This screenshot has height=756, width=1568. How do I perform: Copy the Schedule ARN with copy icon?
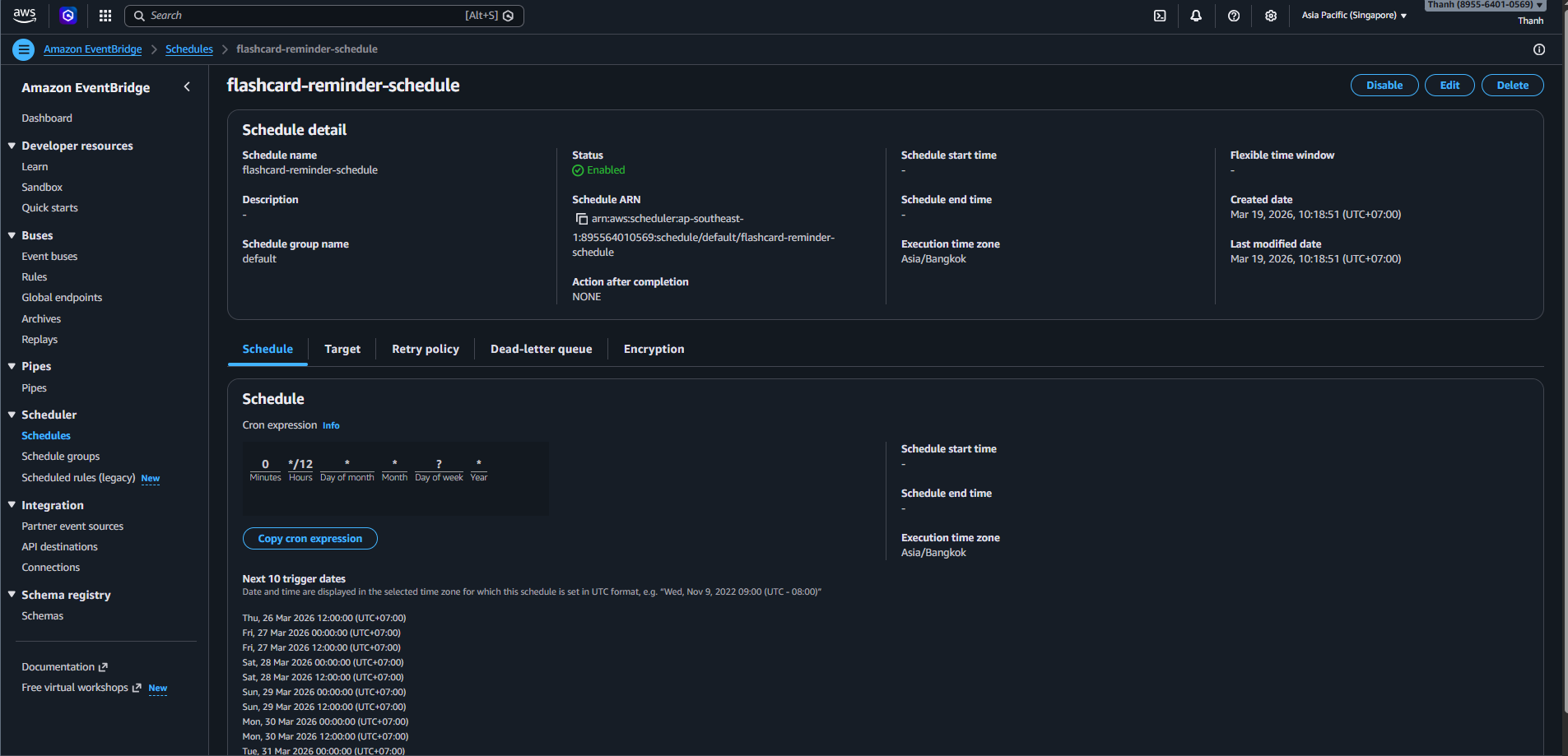click(x=581, y=219)
